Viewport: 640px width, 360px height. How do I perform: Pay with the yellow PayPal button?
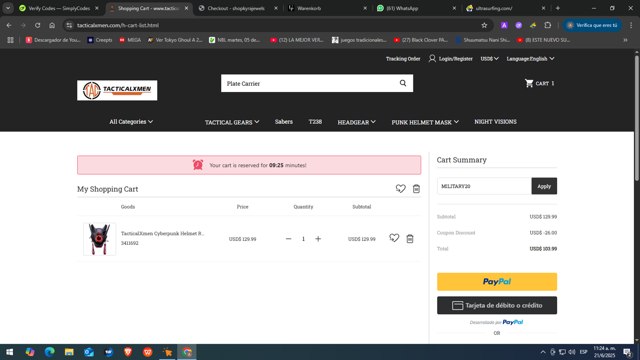497,282
